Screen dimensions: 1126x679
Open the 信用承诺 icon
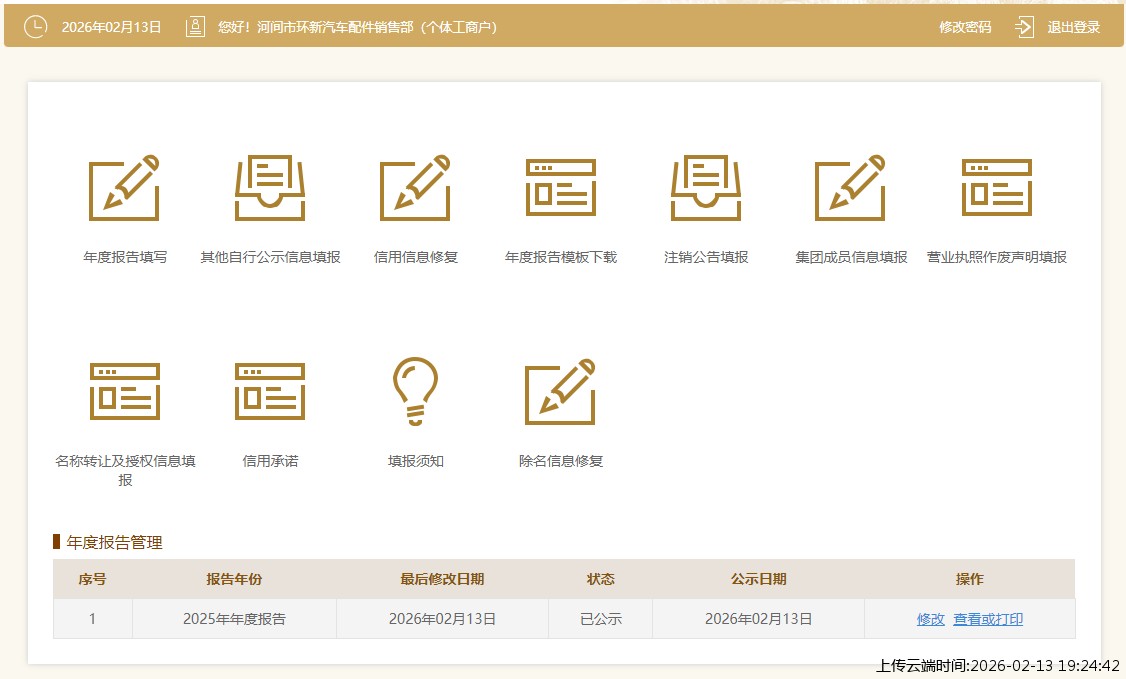[270, 392]
